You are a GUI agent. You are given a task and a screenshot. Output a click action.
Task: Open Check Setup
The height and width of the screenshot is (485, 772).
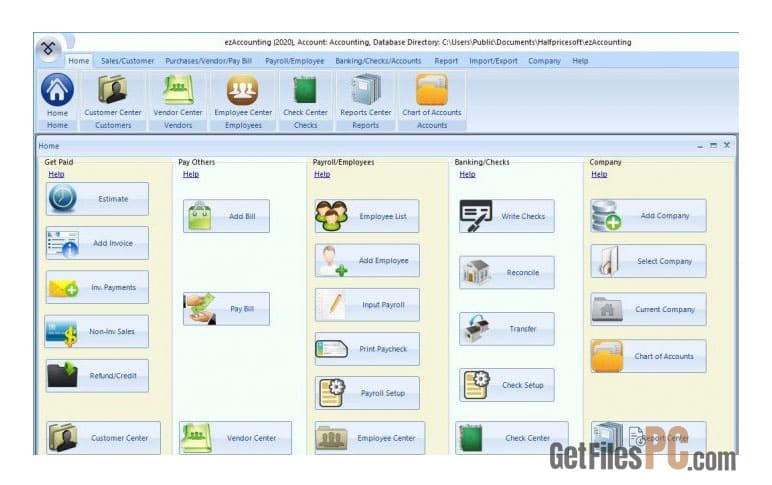coord(507,385)
